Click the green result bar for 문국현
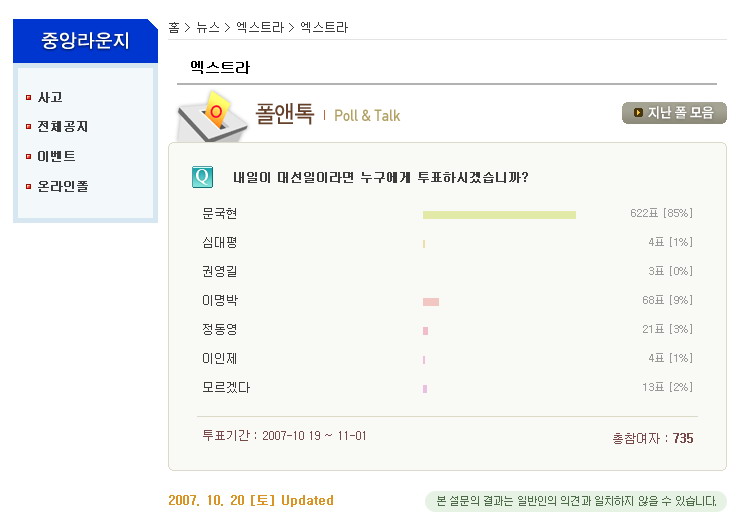Screen dimensions: 738x531 [x=499, y=214]
